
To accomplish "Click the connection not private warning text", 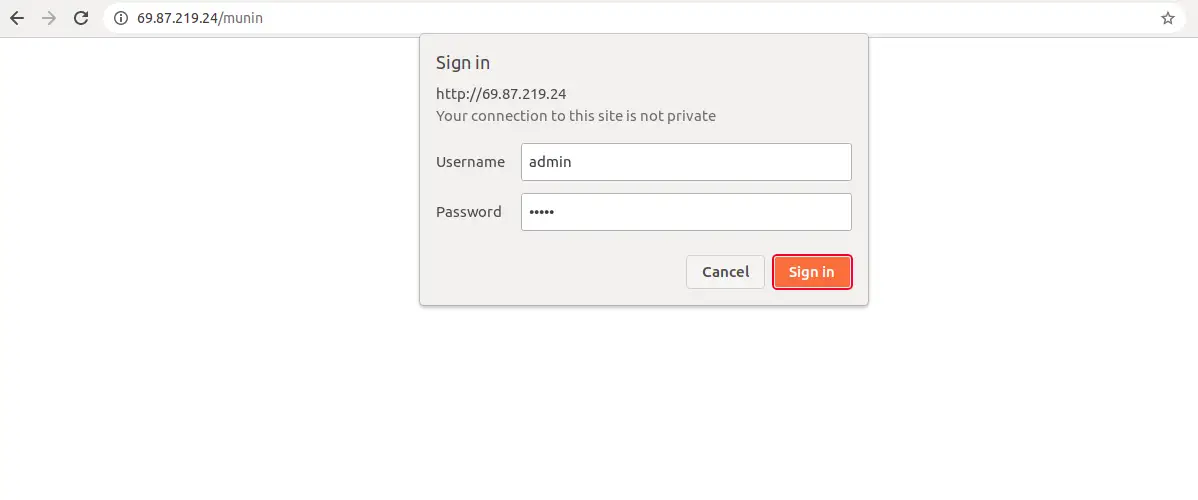I will [x=575, y=116].
